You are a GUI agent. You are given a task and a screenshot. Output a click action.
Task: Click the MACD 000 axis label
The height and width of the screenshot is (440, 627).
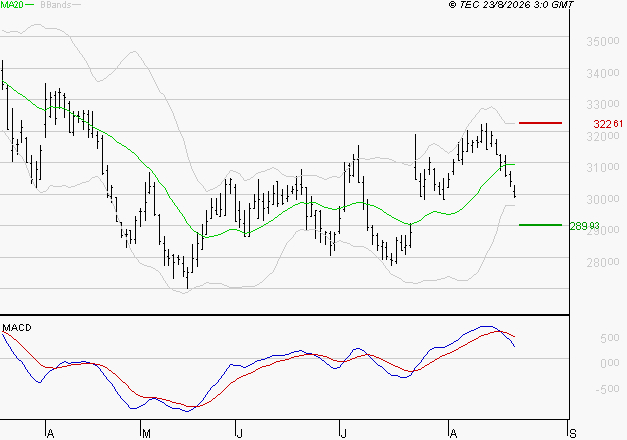click(610, 363)
